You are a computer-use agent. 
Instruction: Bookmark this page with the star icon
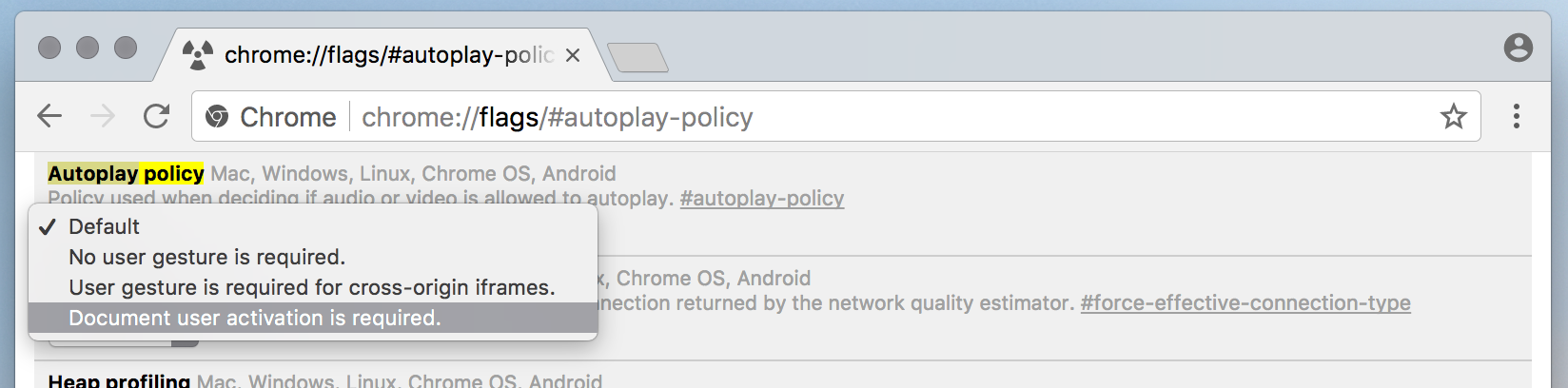(x=1453, y=117)
